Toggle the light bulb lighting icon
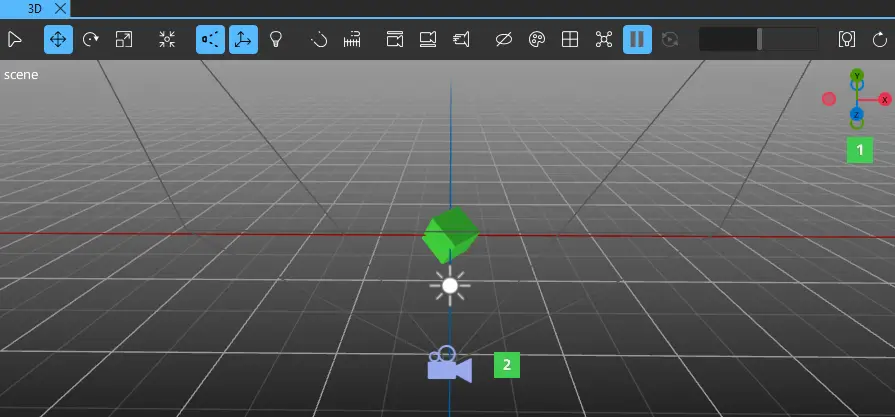The image size is (895, 417). click(275, 40)
